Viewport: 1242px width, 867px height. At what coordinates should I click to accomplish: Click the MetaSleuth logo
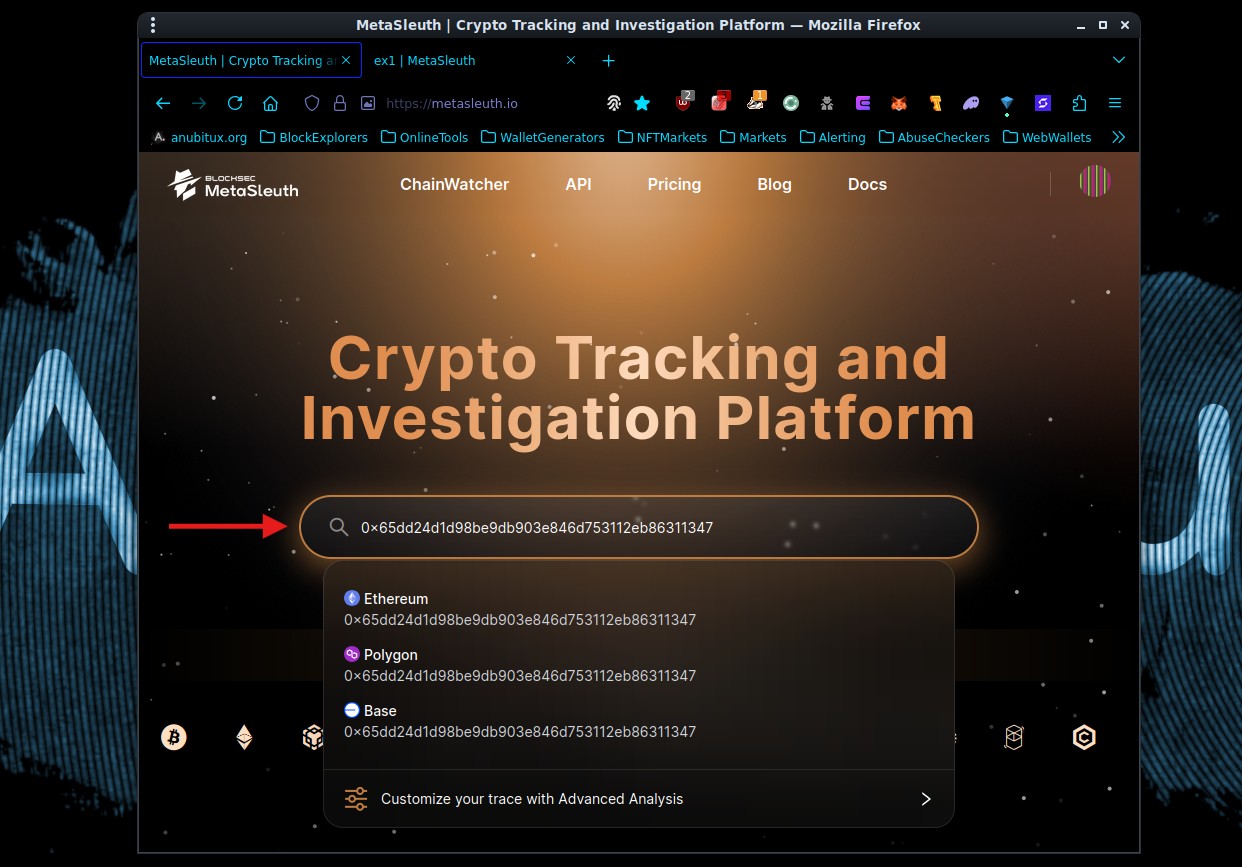point(233,184)
